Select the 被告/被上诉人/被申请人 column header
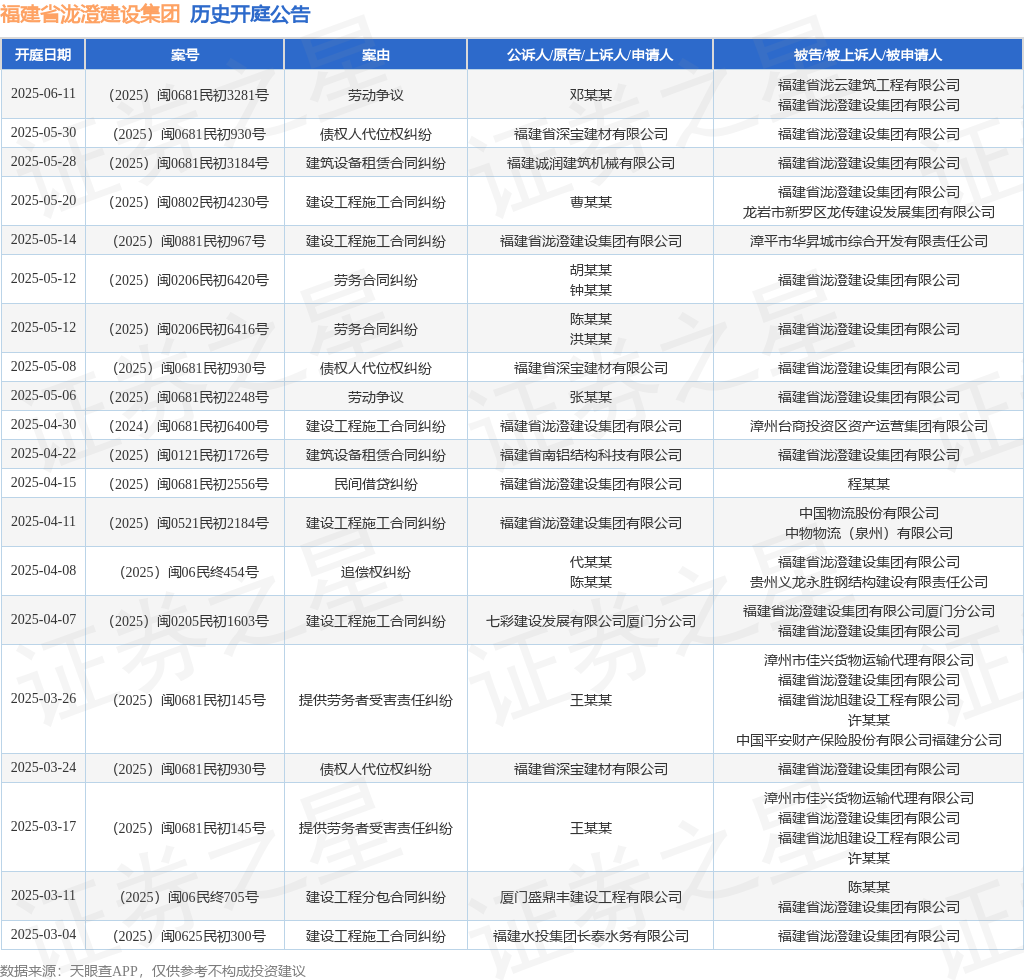 click(x=868, y=55)
